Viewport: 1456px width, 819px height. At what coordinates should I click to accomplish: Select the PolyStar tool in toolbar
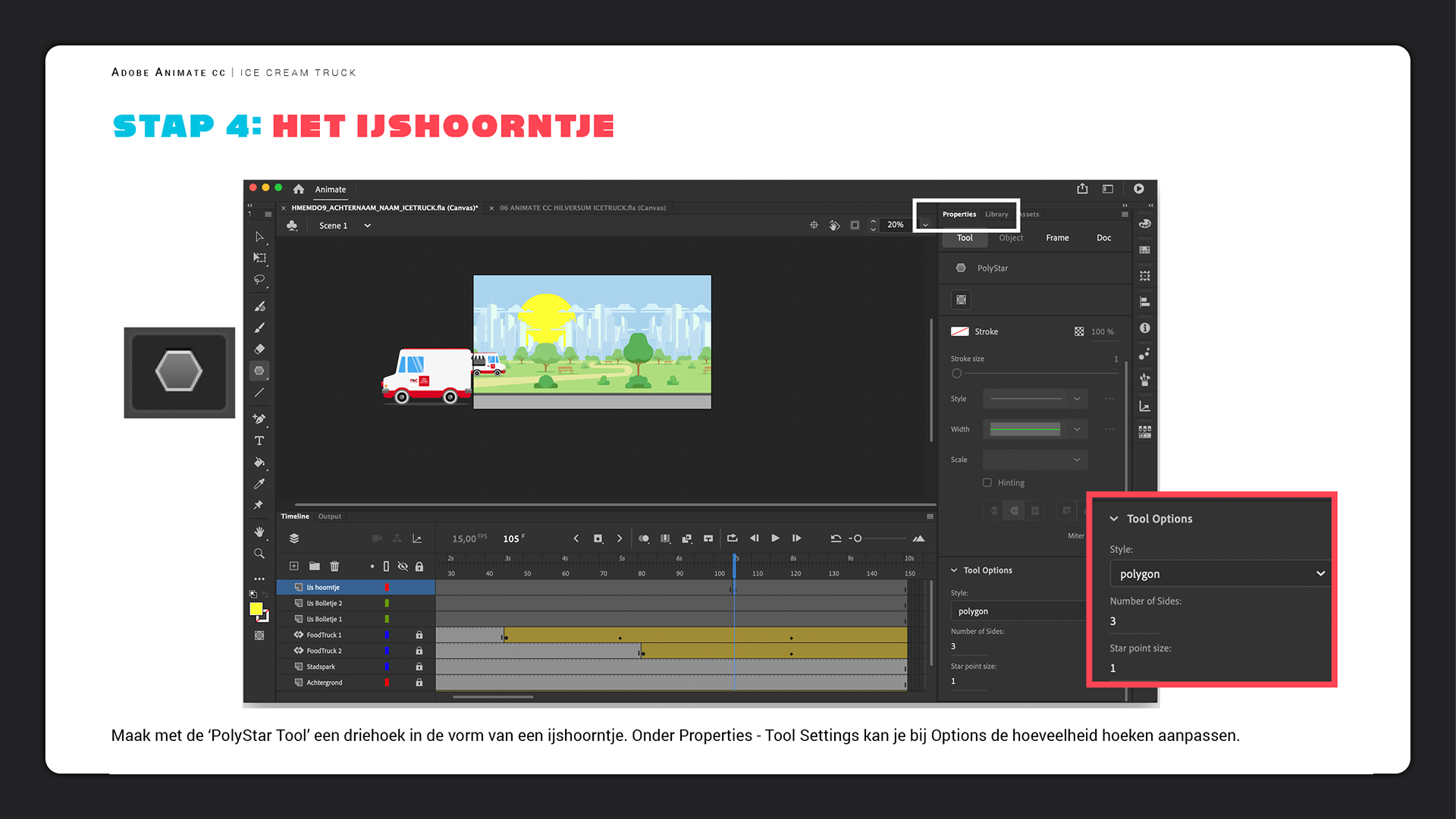pos(259,371)
